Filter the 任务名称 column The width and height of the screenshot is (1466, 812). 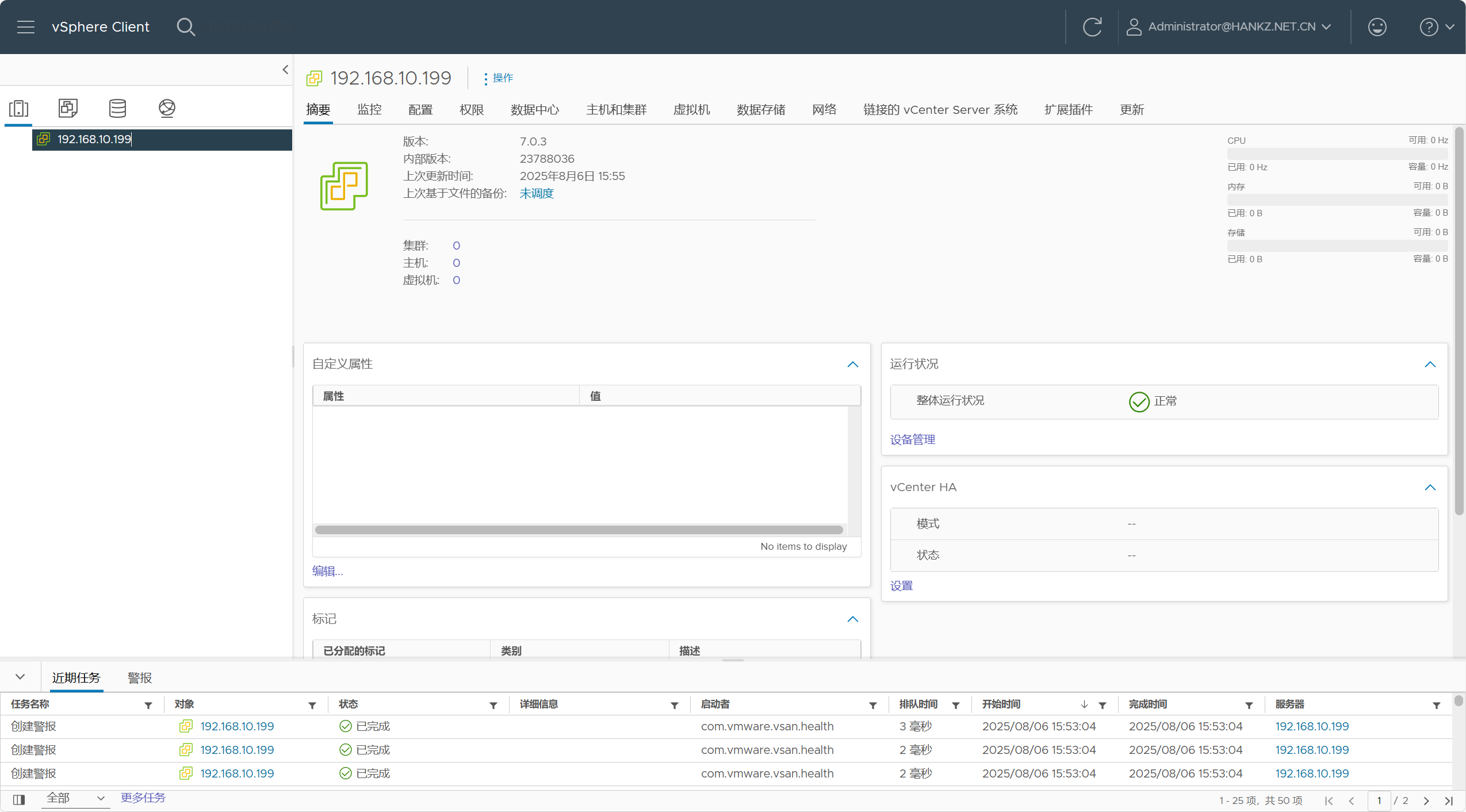pyautogui.click(x=148, y=705)
